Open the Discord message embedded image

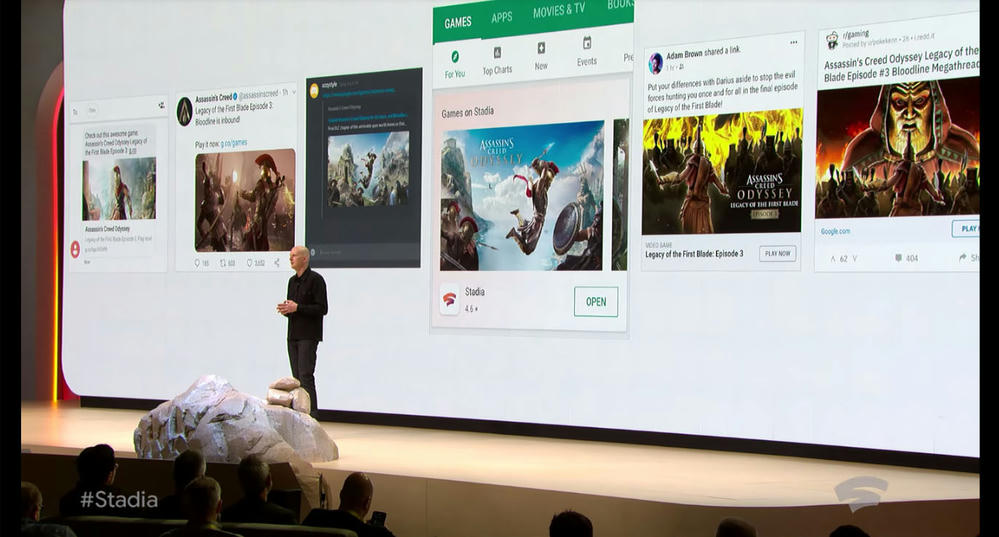(368, 169)
